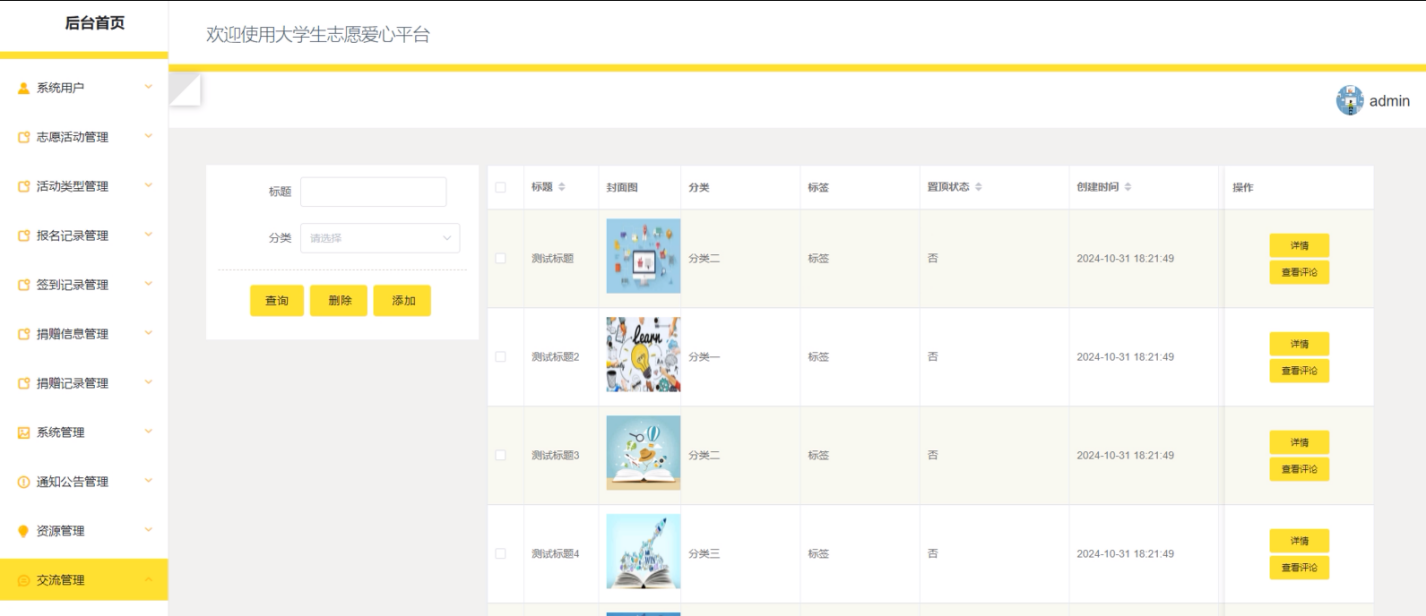
Task: Expand the 签到记录管理 chevron
Action: (x=149, y=284)
